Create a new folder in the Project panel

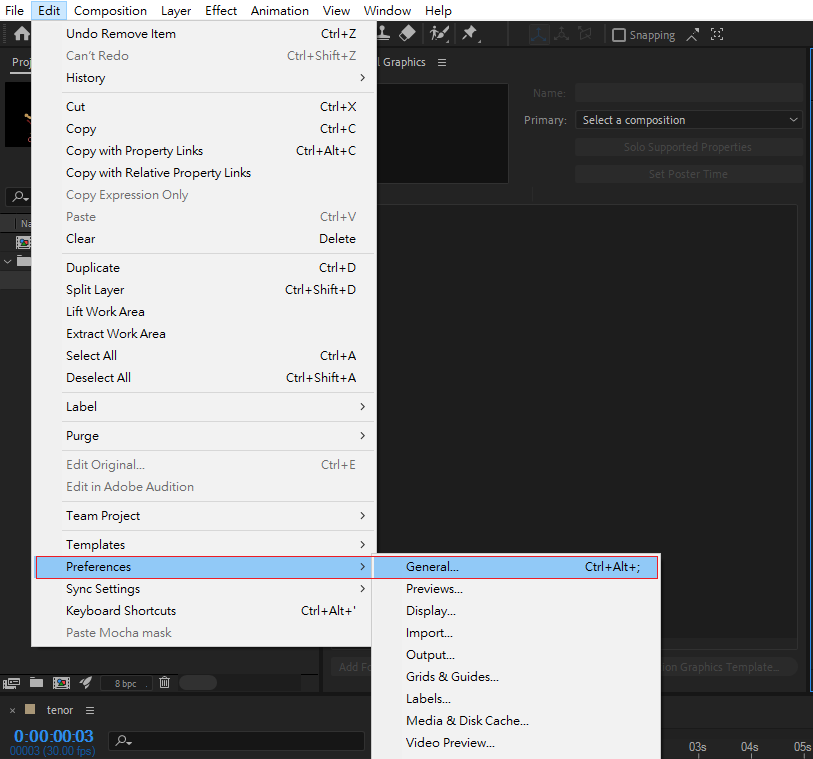(36, 683)
